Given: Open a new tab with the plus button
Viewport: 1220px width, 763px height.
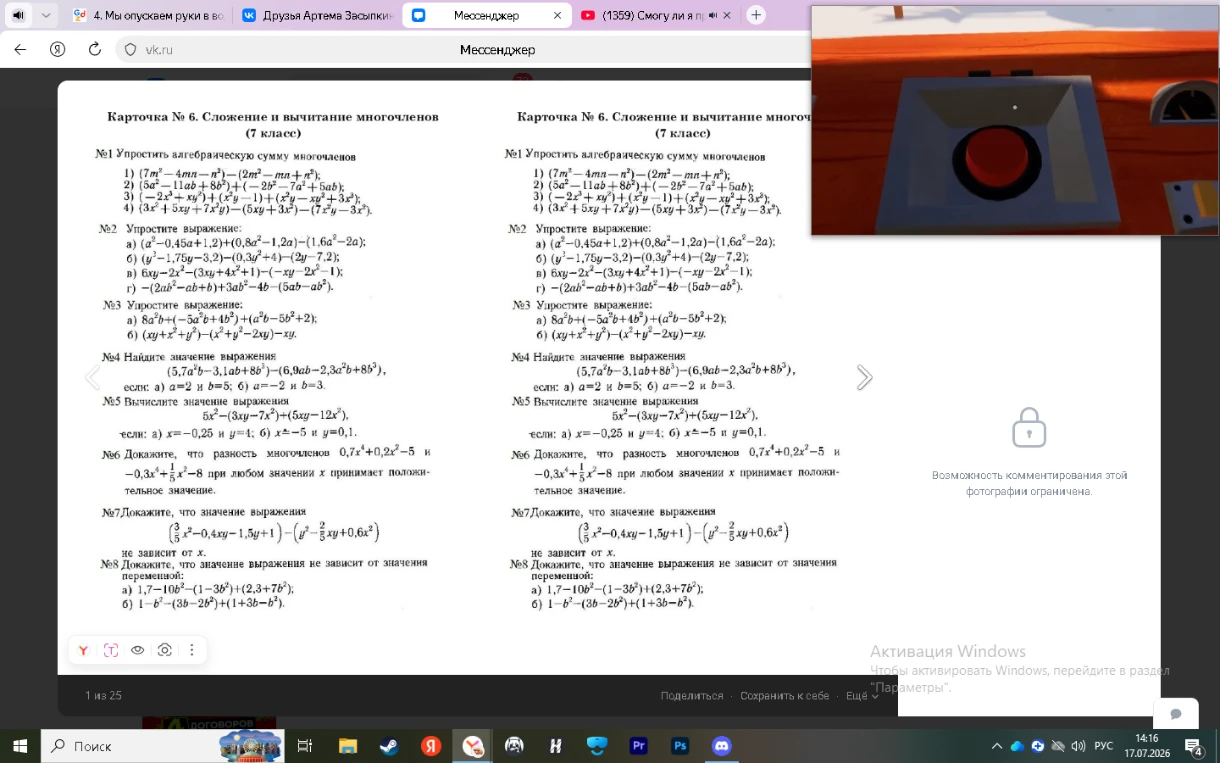Looking at the screenshot, I should (x=757, y=16).
